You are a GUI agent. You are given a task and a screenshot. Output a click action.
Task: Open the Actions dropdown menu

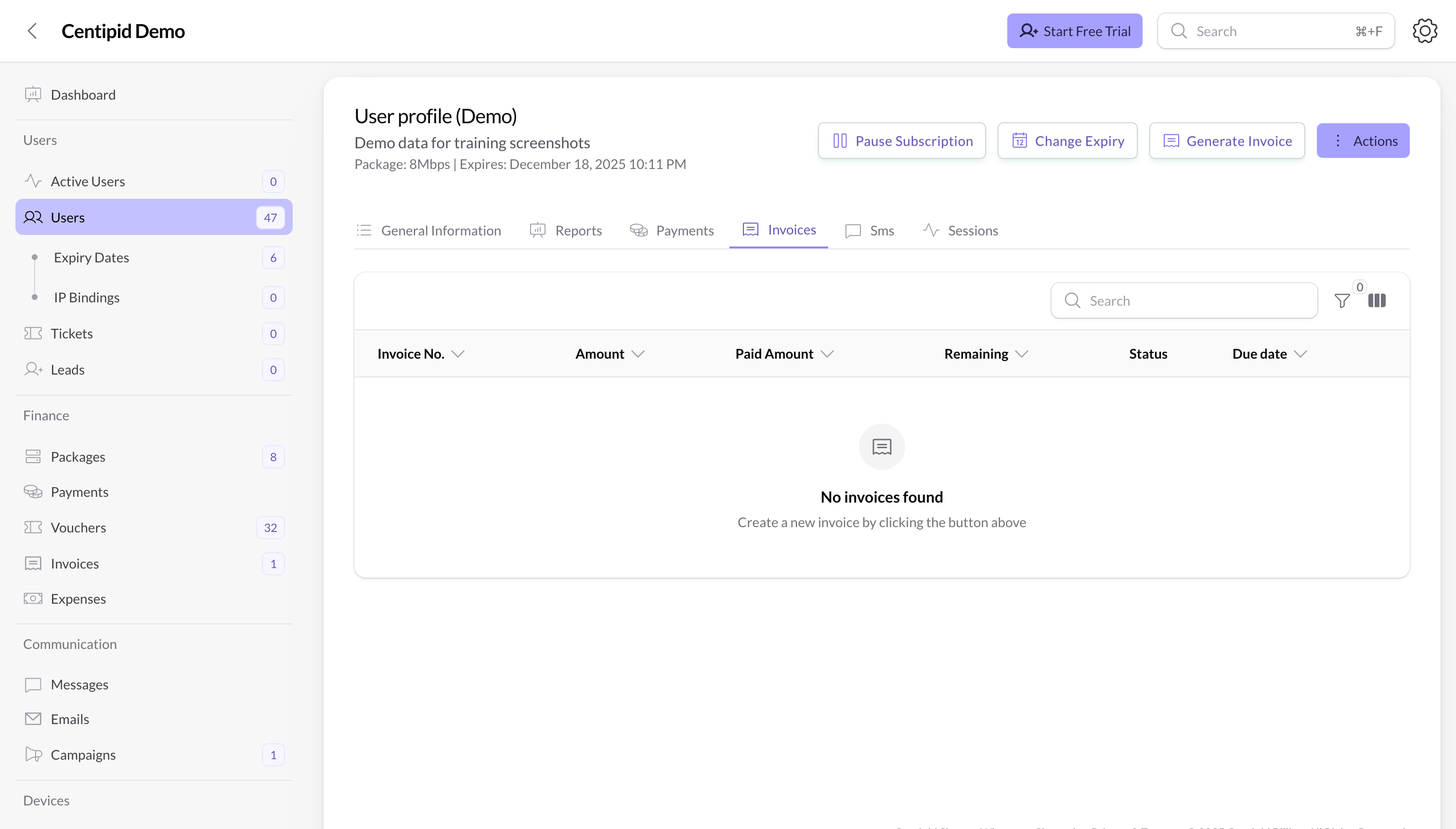click(1363, 140)
